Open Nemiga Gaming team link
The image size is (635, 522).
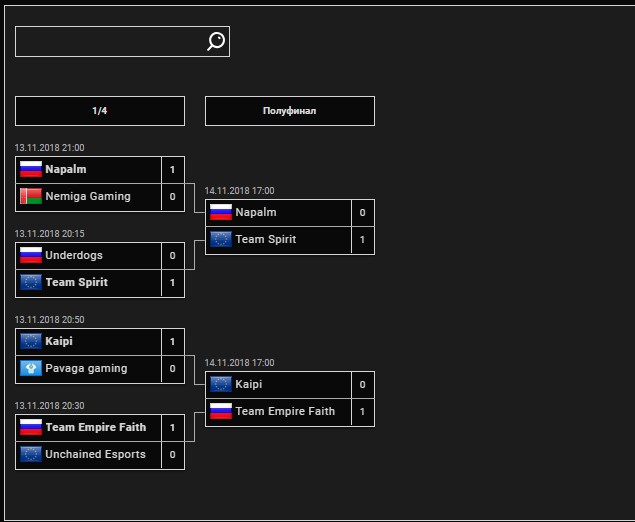pyautogui.click(x=88, y=197)
